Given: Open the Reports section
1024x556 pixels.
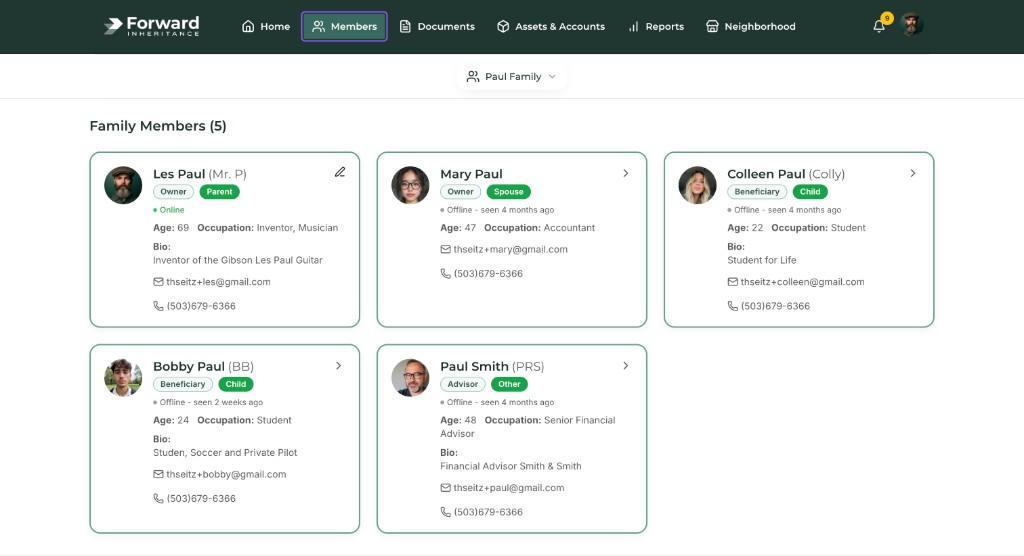Looking at the screenshot, I should [x=655, y=27].
